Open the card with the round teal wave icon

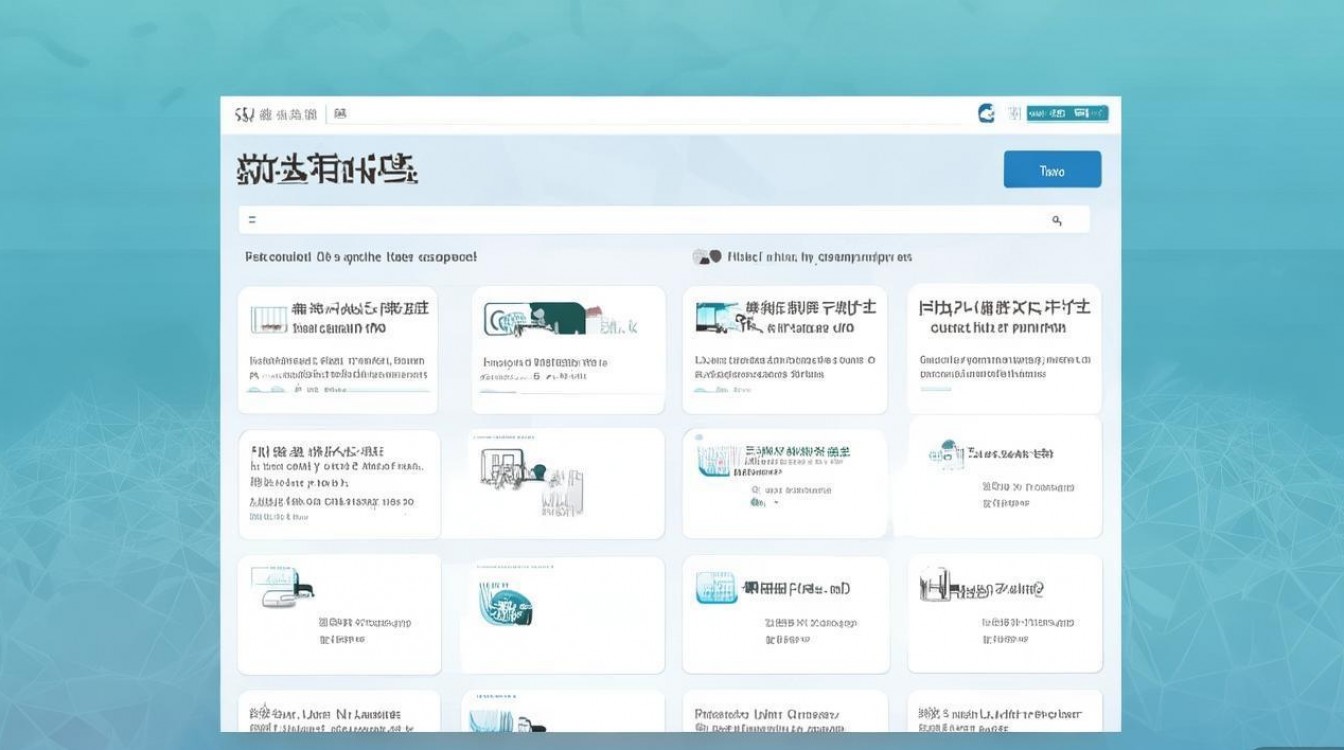coord(562,614)
